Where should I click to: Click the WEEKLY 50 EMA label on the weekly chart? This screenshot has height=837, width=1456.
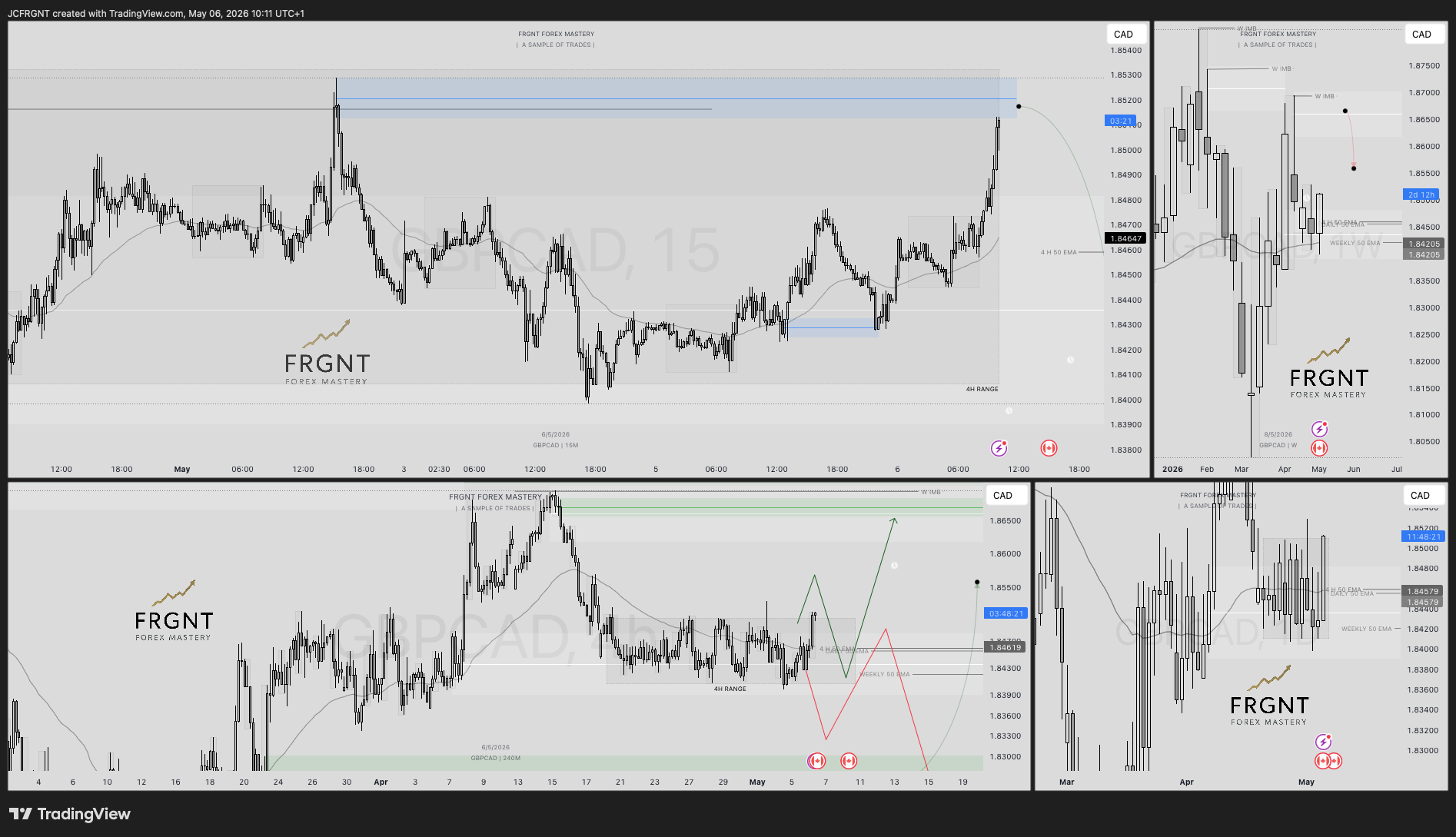pos(1355,243)
